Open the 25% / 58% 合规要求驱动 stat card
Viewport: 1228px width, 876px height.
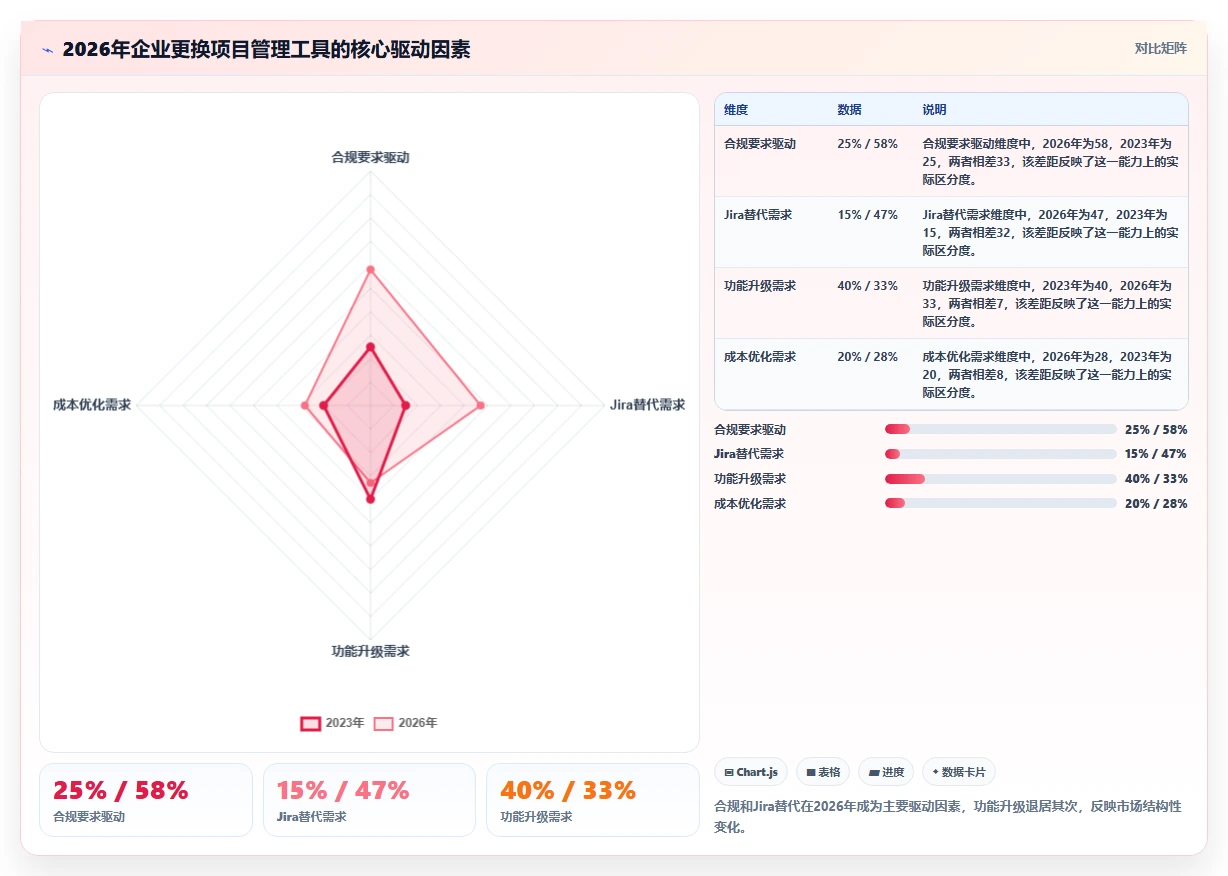[146, 800]
